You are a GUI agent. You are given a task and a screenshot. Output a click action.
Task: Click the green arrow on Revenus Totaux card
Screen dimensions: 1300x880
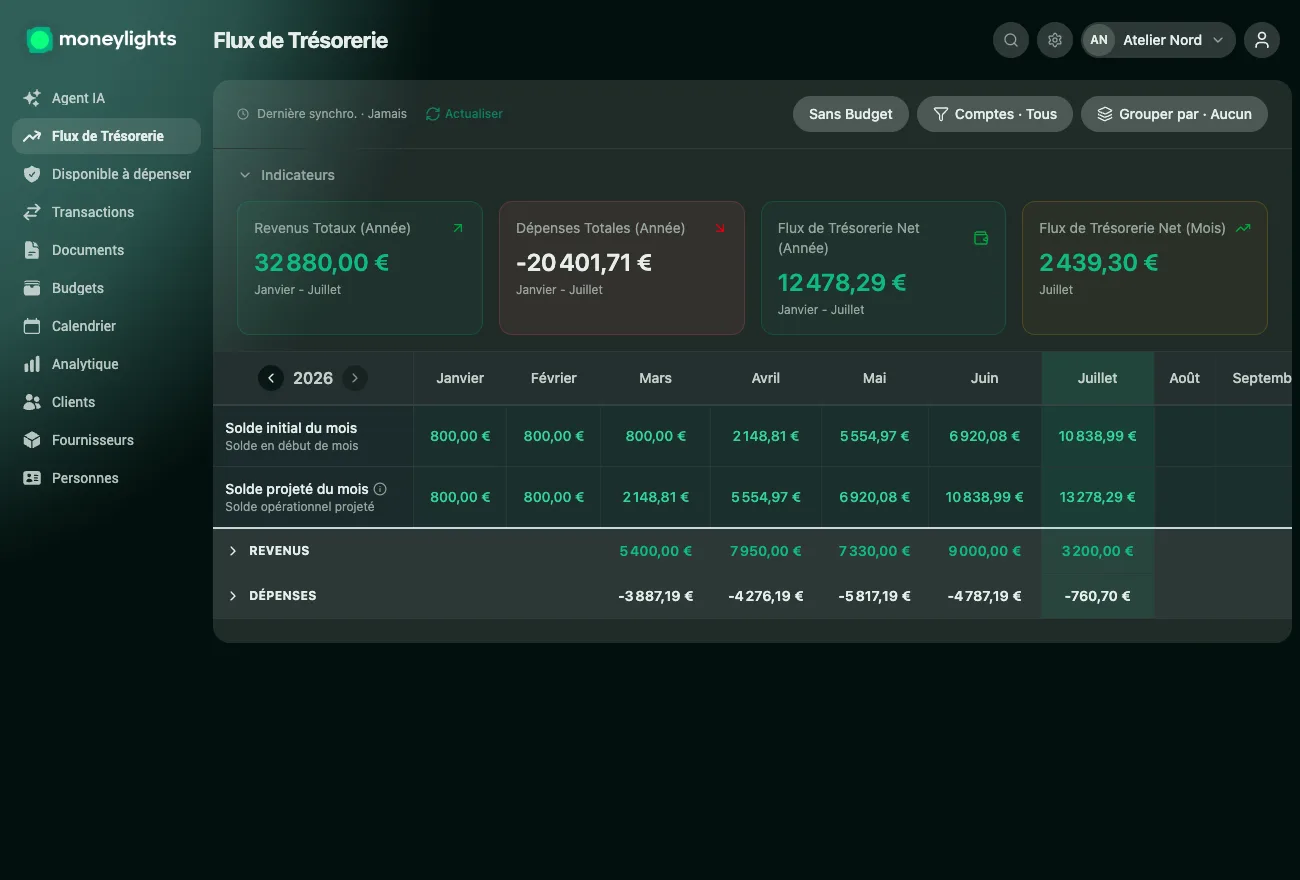click(x=458, y=228)
